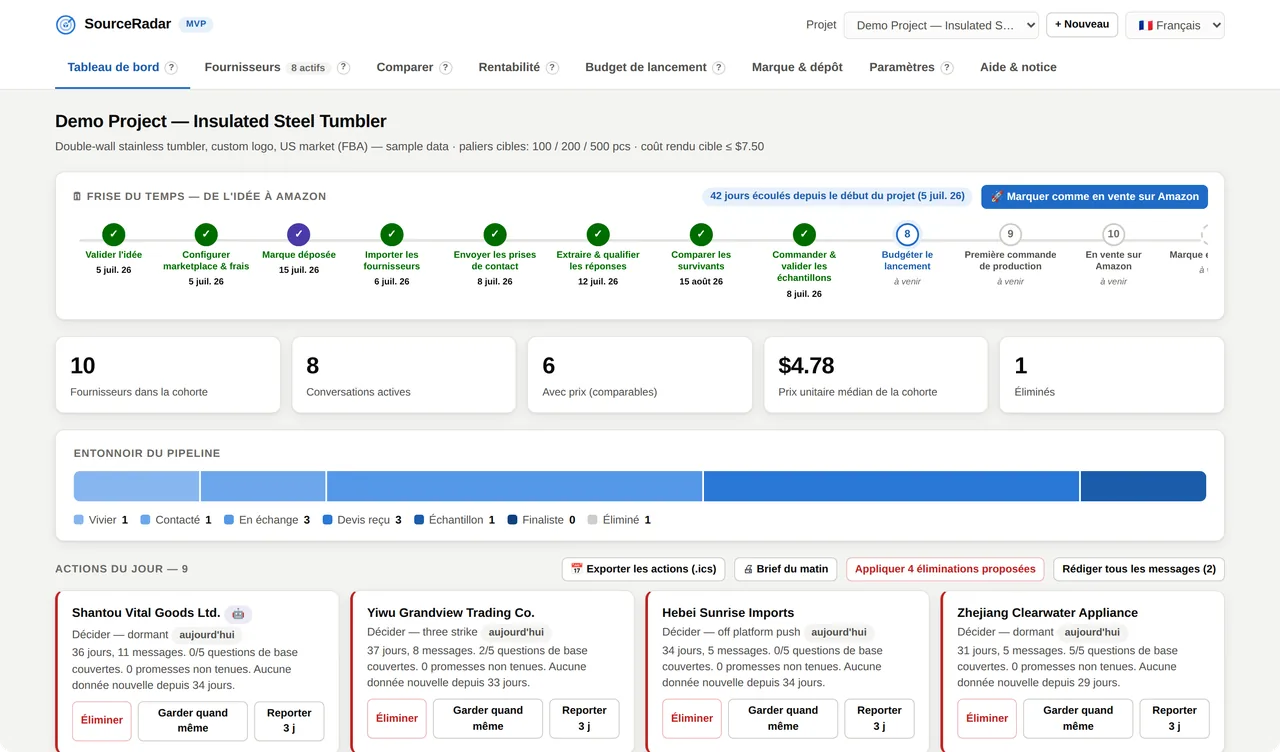Select the Importer les fournisseurs step marker
1280x752 pixels.
coord(392,234)
